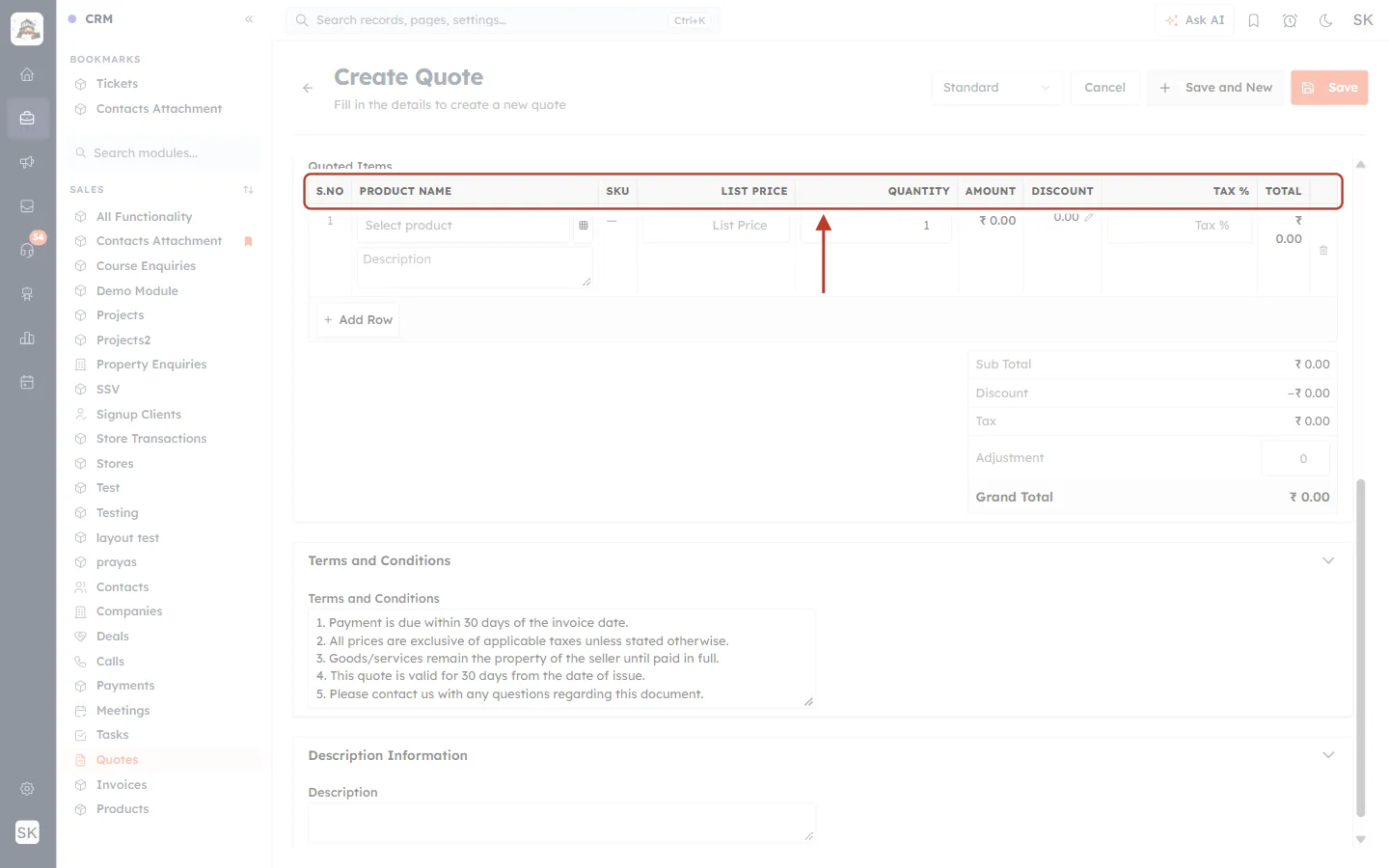Click the Ask AI button
This screenshot has width=1389, height=868.
(x=1194, y=20)
